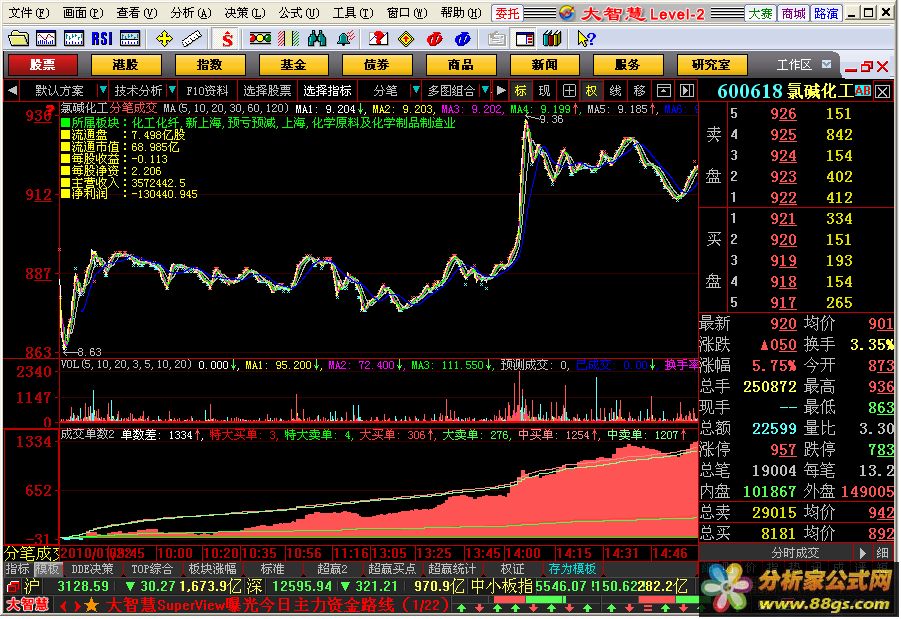This screenshot has width=901, height=619.
Task: Click the red circular info icon
Action: (435, 39)
